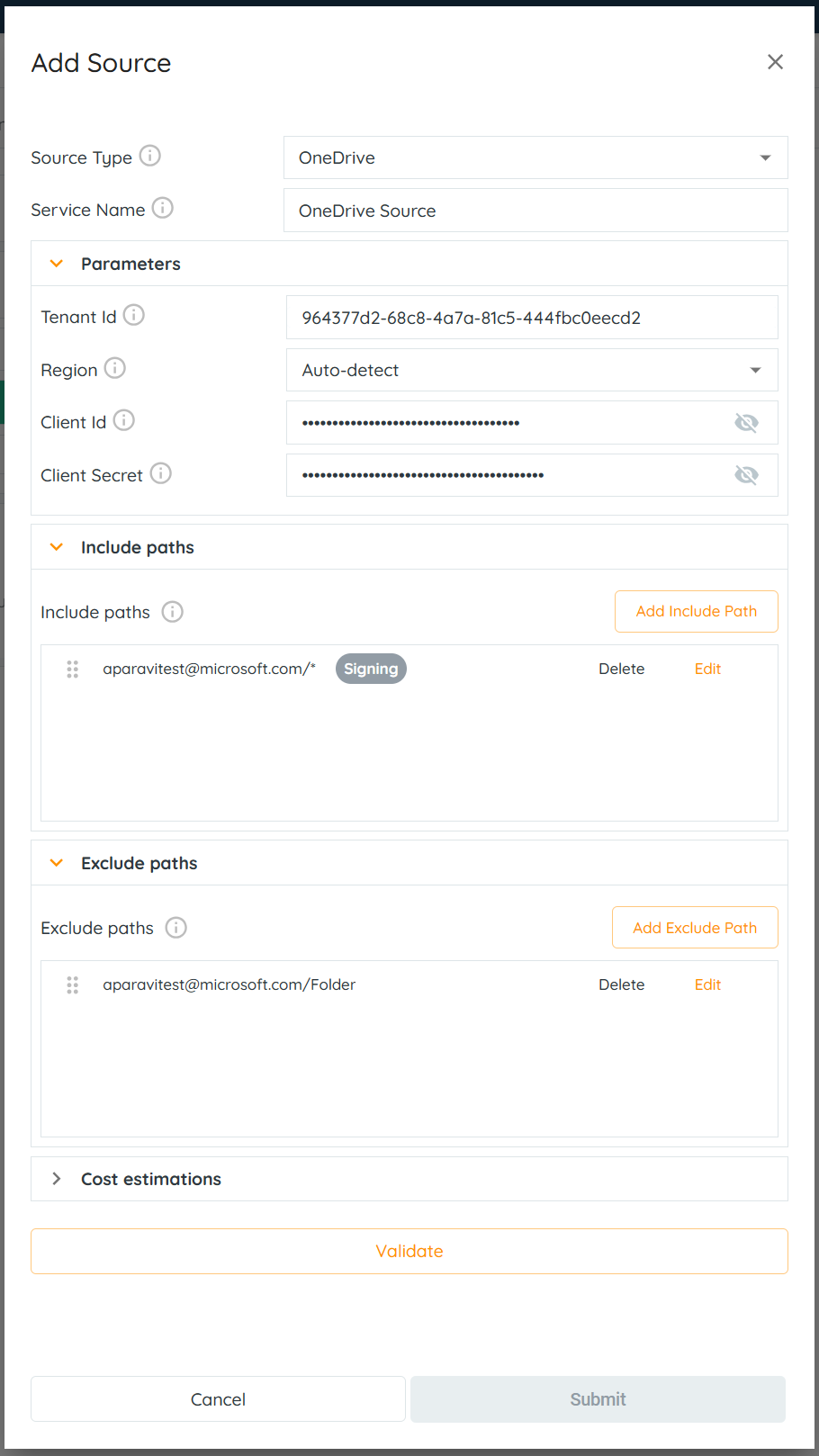This screenshot has width=819, height=1456.
Task: Click the Tenant Id input field
Action: point(531,318)
